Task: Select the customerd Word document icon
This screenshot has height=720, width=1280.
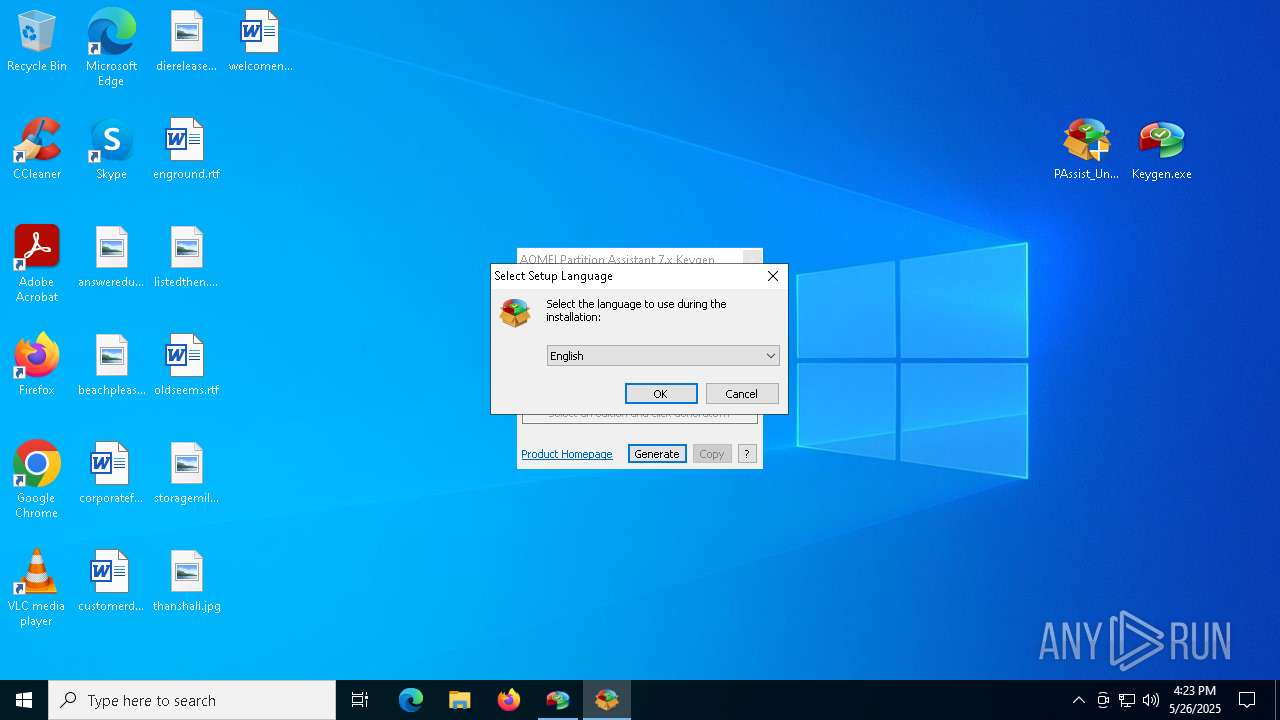Action: tap(111, 582)
